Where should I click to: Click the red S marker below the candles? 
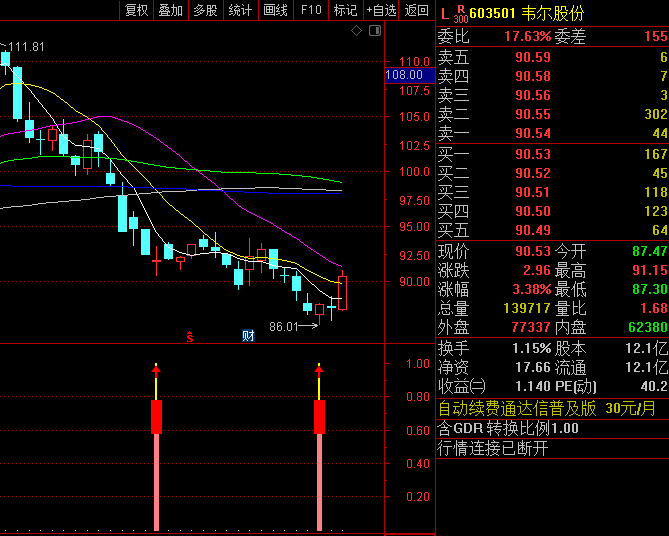click(190, 337)
